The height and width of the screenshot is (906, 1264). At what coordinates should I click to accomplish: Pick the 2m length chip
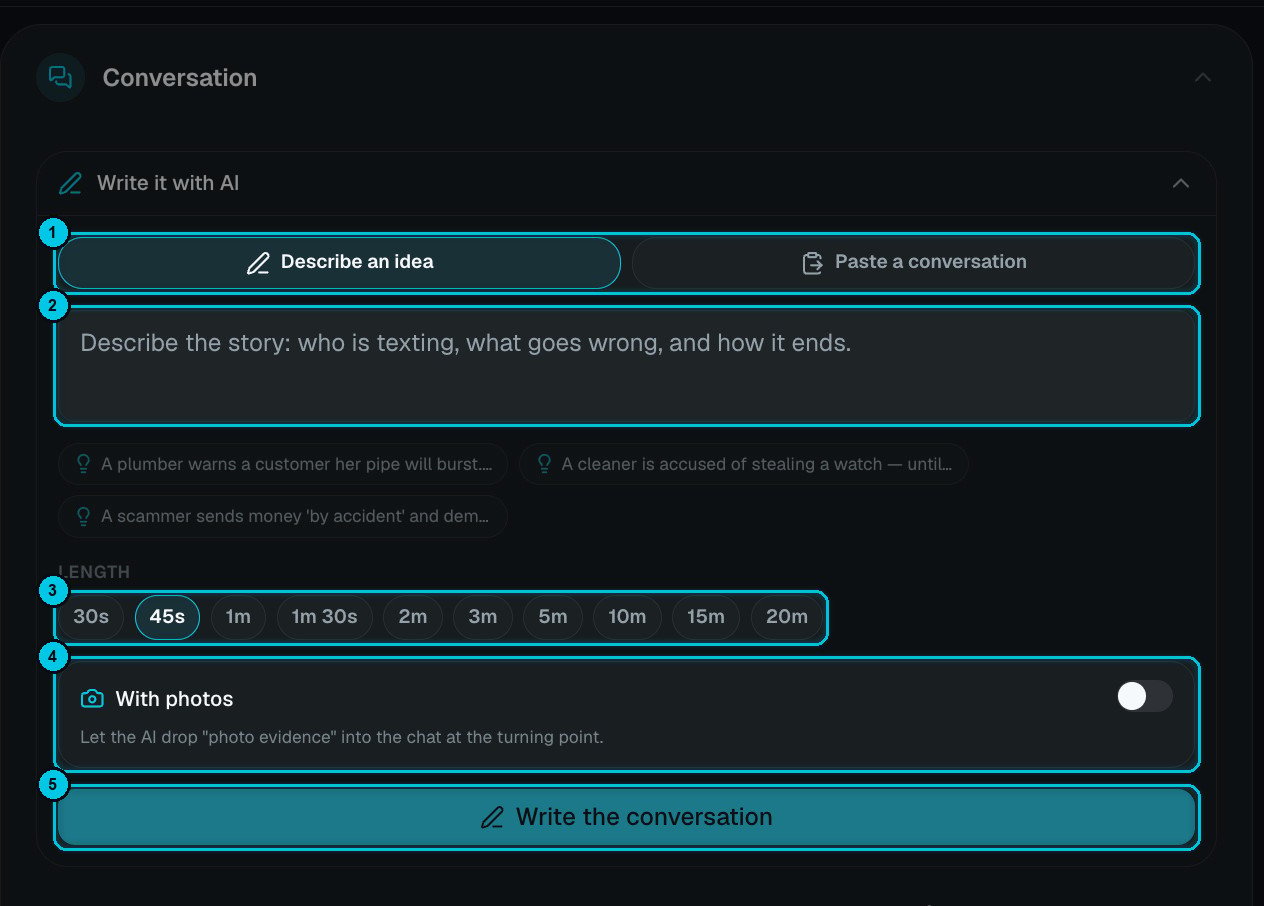[x=413, y=617]
